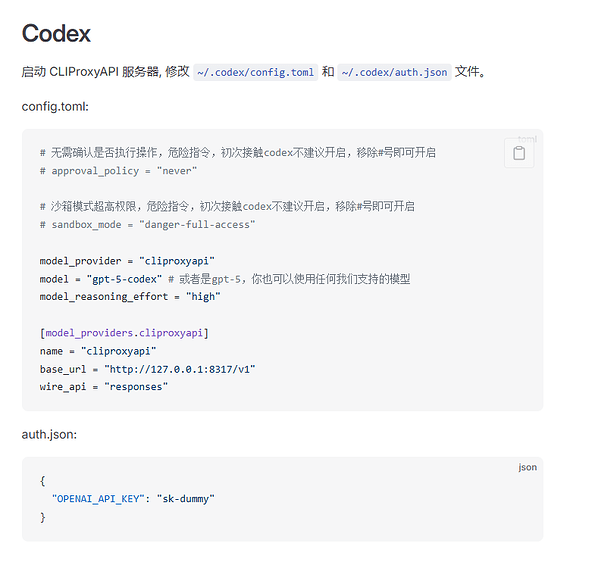Click the inline comment 或者是gpt-5
Screen dimensions: 594x562
click(x=289, y=279)
